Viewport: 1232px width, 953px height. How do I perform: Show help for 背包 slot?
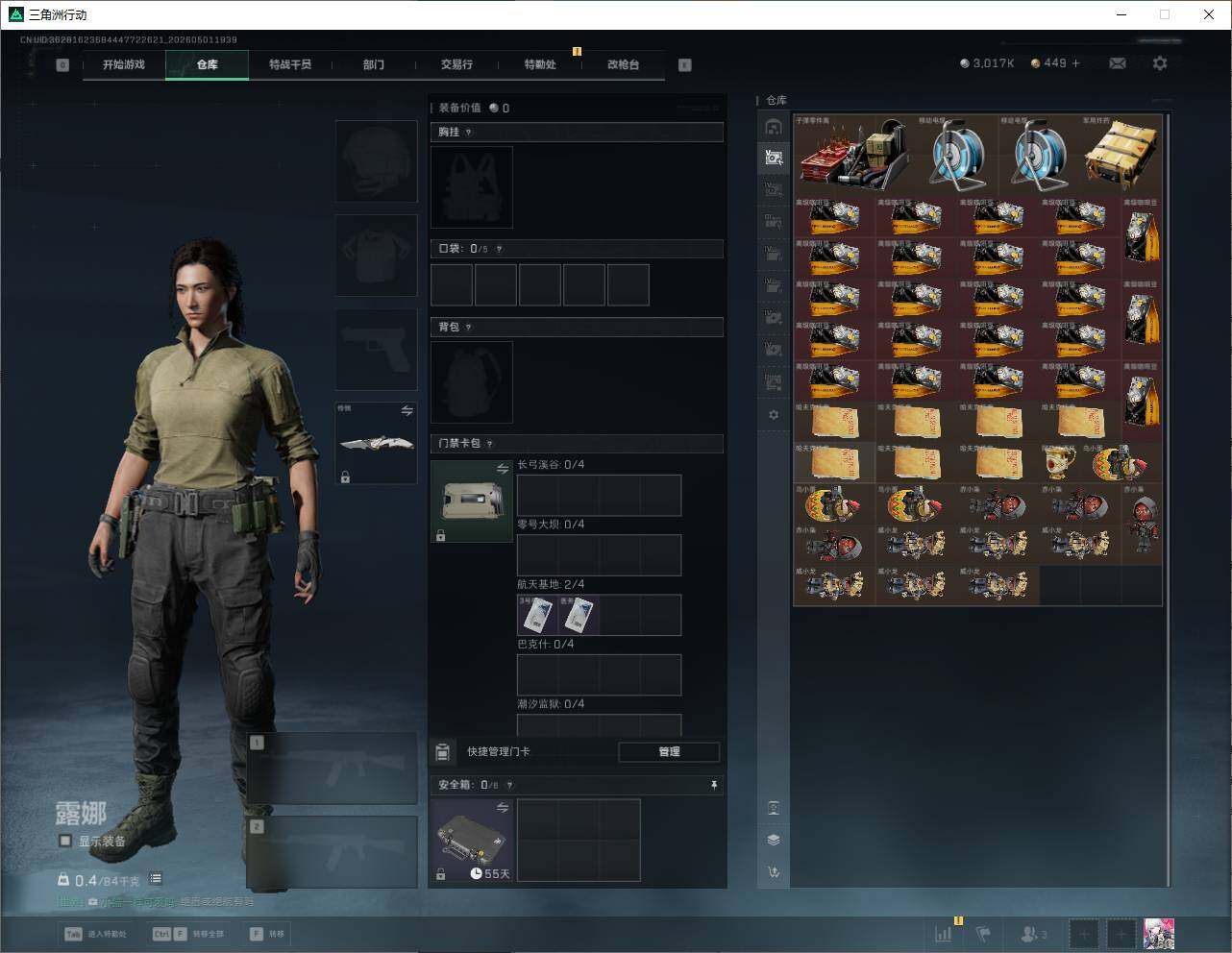pos(469,328)
